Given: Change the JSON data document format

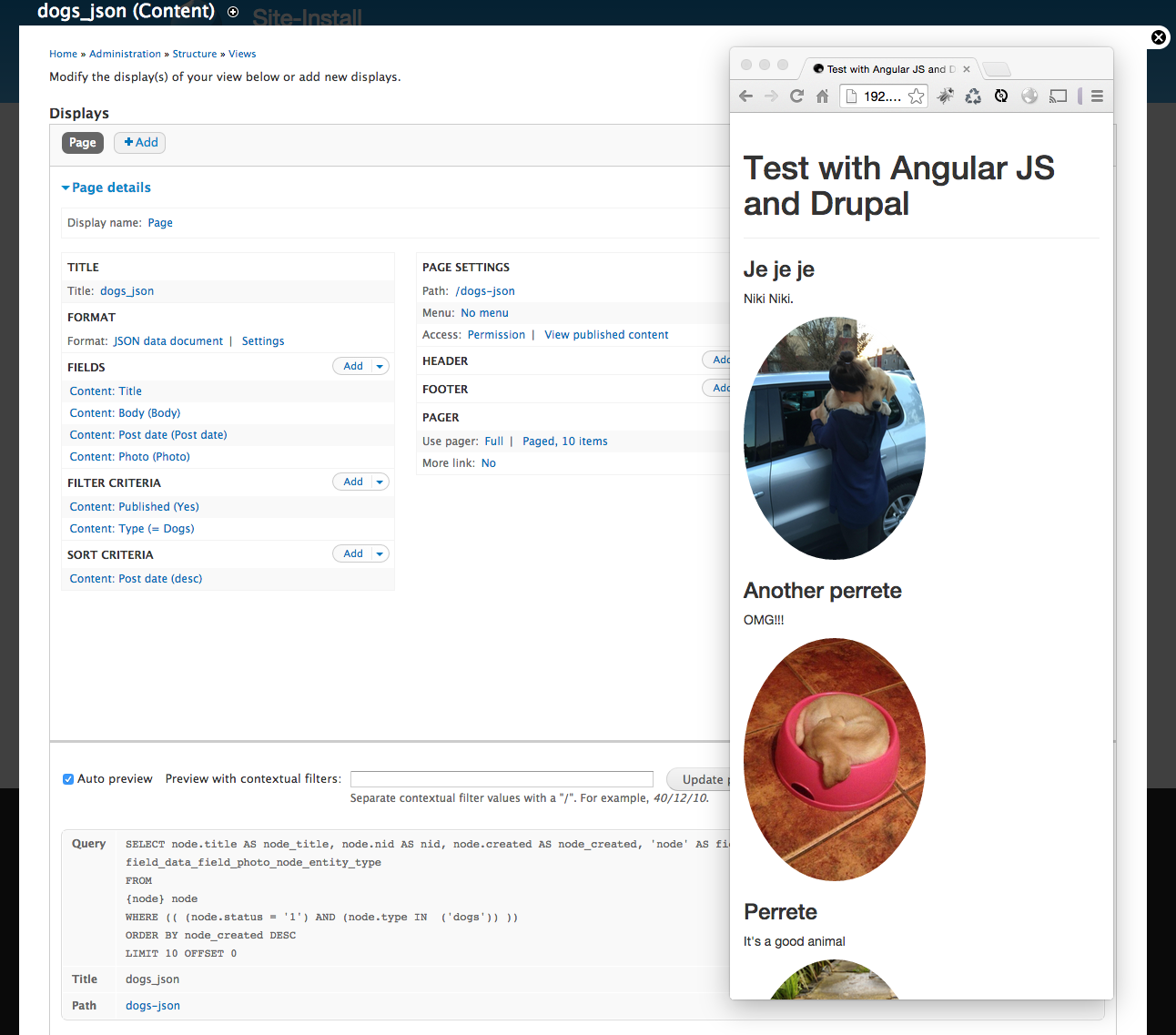Looking at the screenshot, I should (x=168, y=341).
